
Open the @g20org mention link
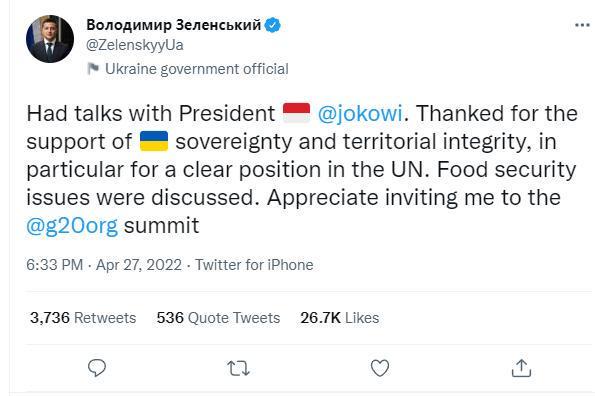point(72,226)
